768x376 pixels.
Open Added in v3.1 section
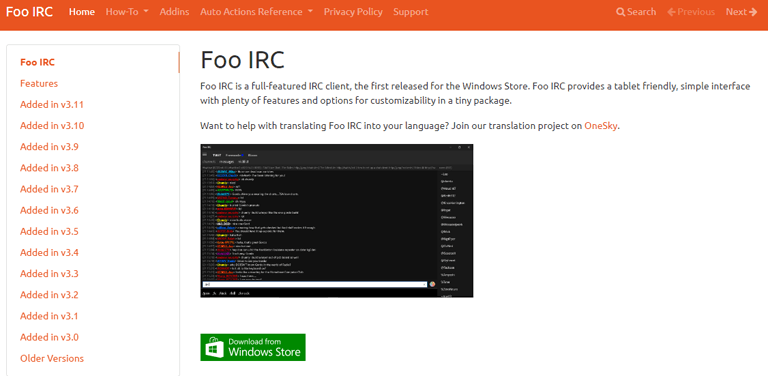coord(49,316)
